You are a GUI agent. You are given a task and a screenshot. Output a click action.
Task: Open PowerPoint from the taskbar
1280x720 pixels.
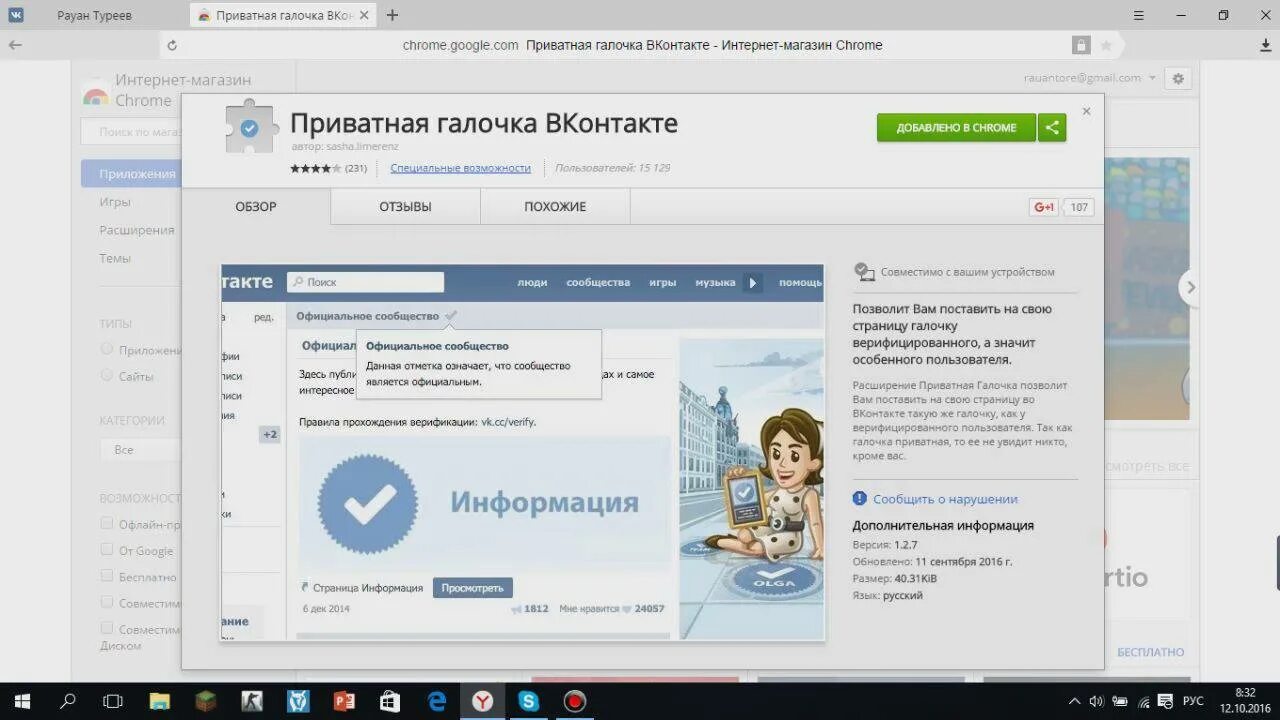pyautogui.click(x=344, y=701)
